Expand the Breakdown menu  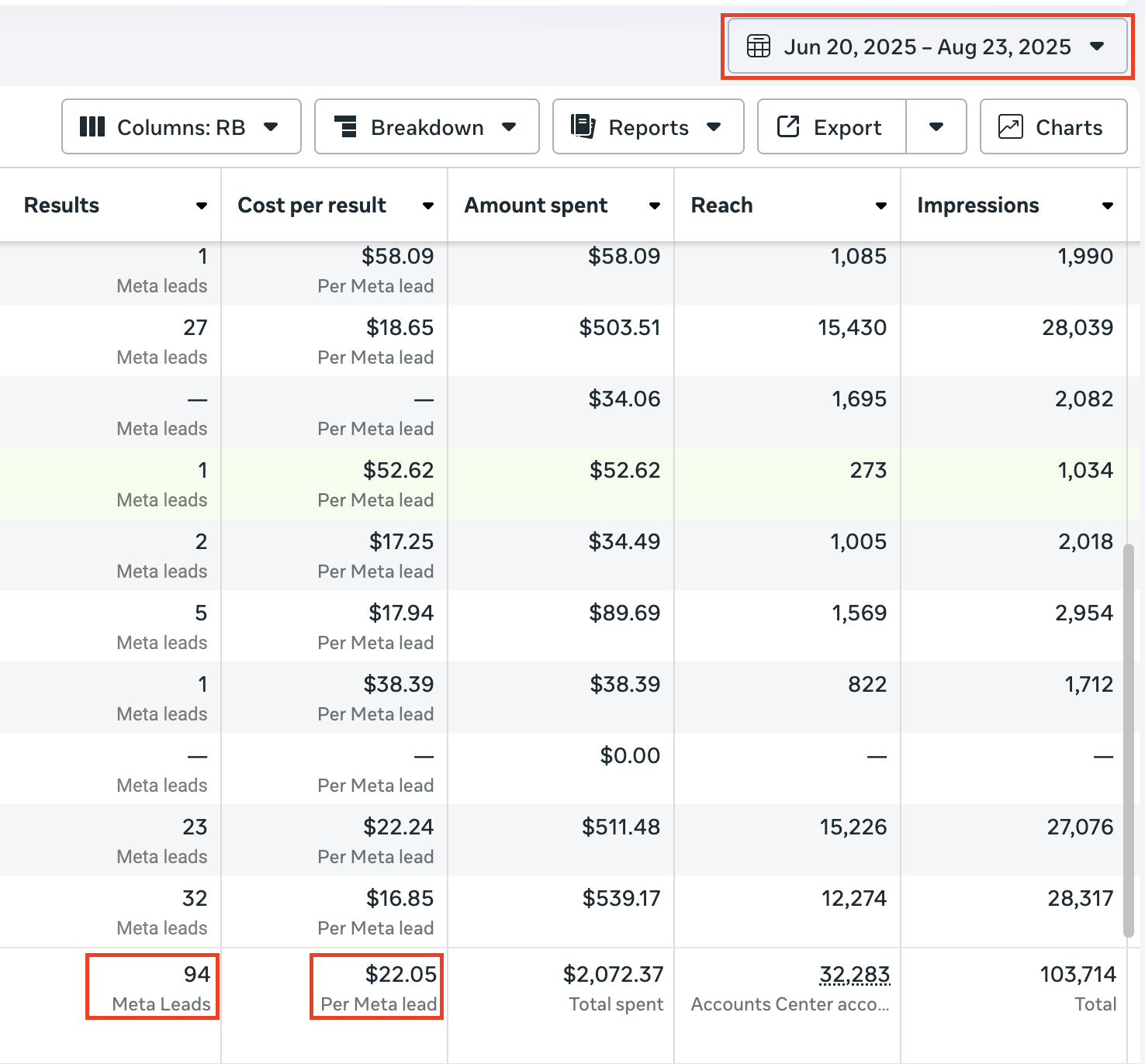pos(427,127)
